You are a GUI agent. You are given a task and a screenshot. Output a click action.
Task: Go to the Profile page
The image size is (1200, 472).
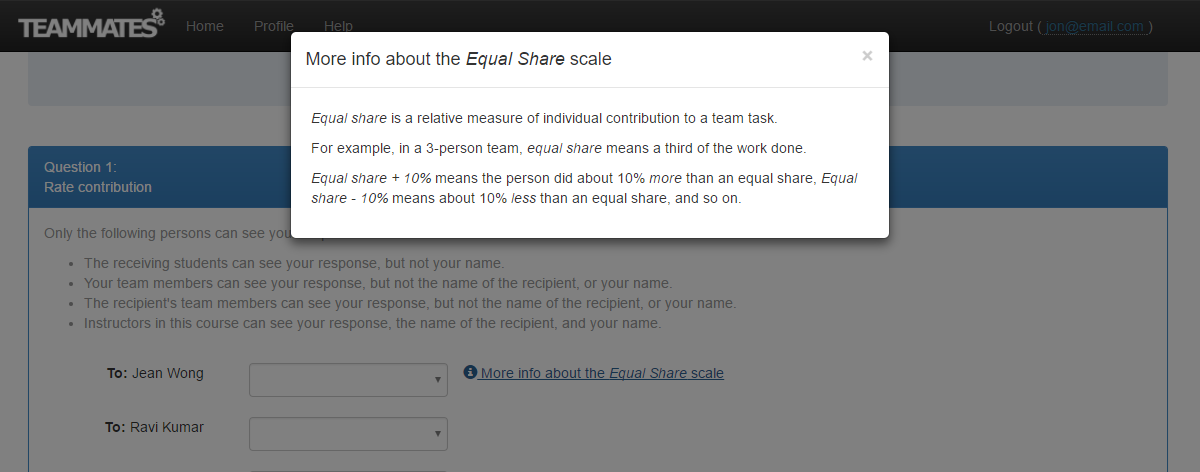(274, 26)
